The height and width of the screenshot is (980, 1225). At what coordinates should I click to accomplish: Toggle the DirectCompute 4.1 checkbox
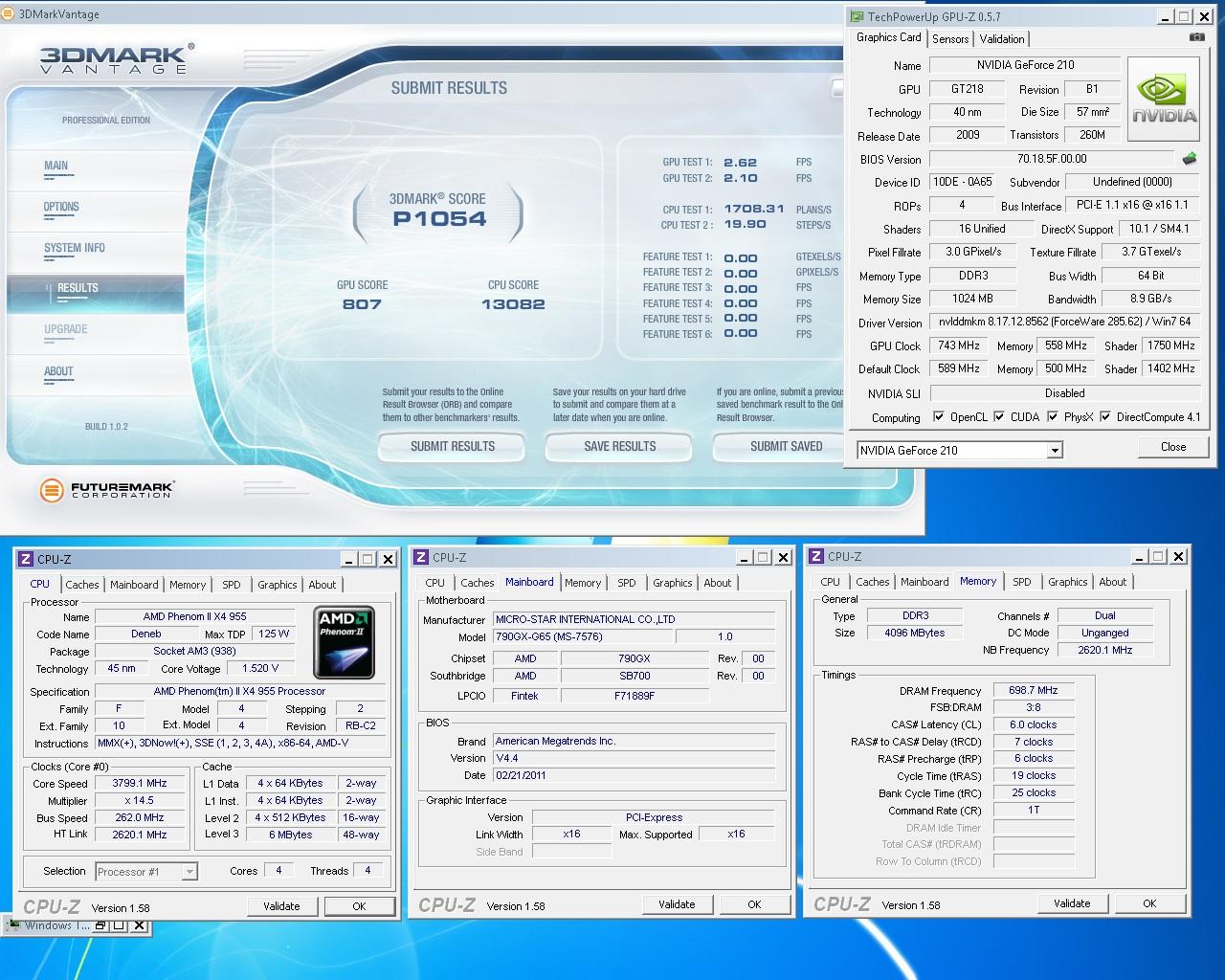click(1105, 416)
